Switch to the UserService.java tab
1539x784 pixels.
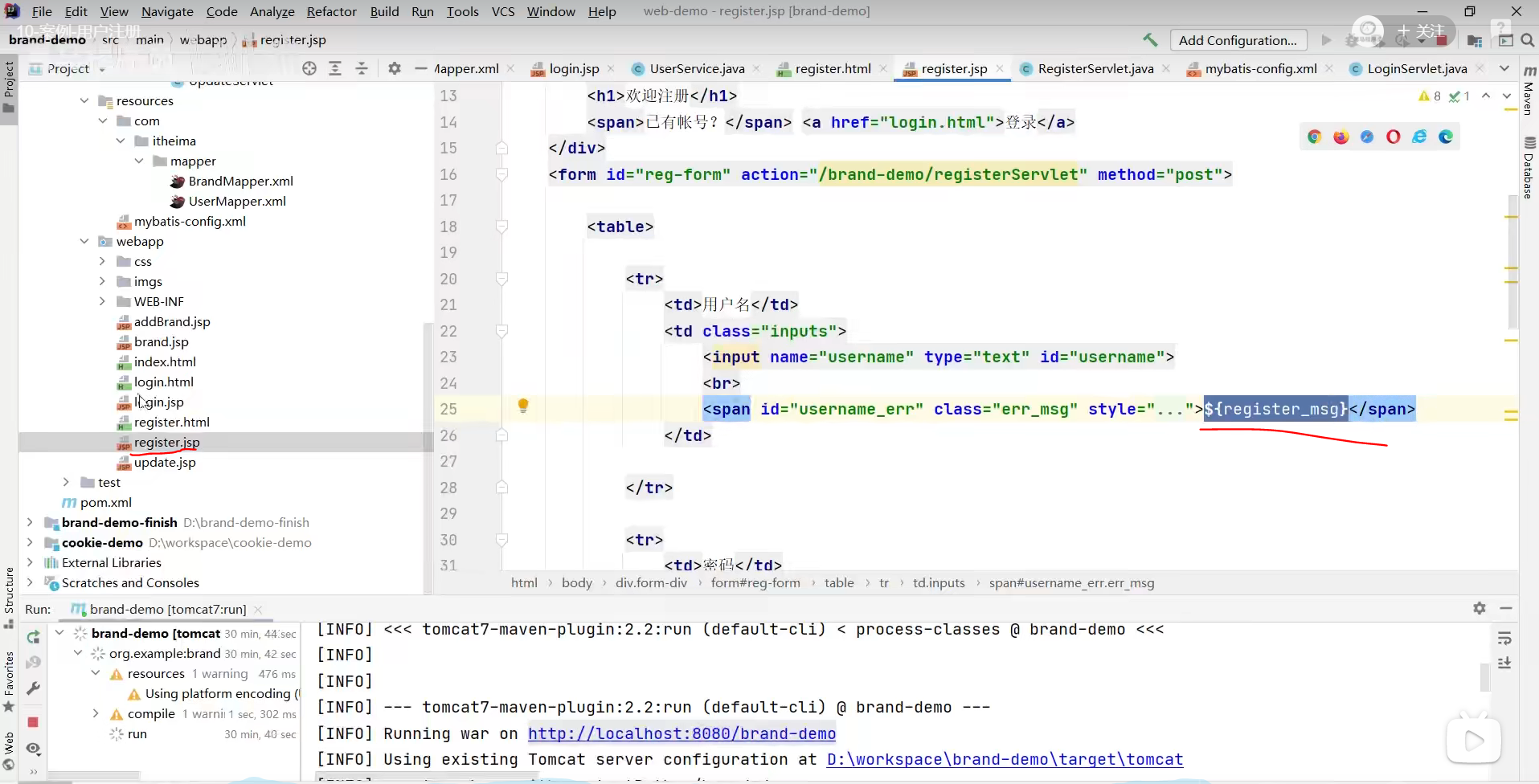click(696, 69)
